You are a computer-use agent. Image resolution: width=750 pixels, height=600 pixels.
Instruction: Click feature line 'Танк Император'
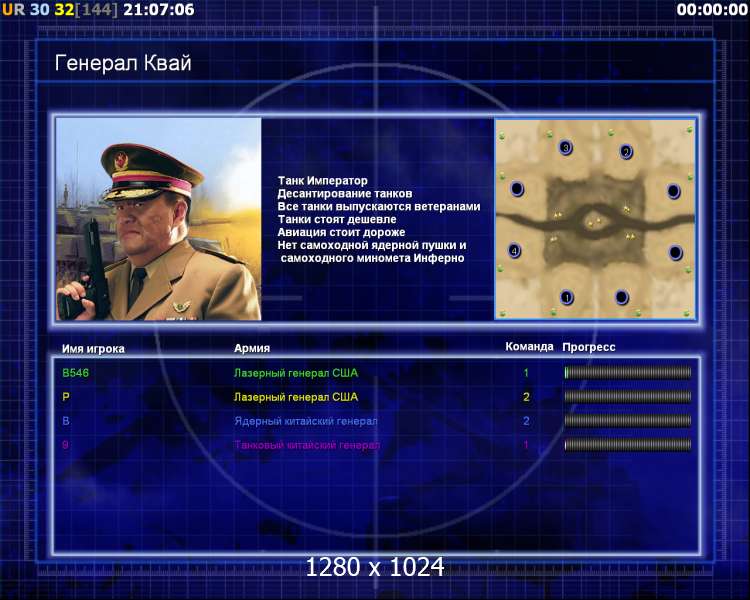coord(322,181)
